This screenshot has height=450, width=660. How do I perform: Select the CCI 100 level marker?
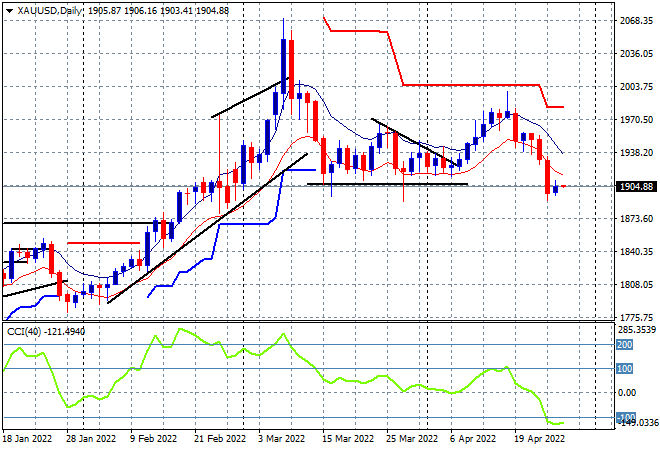[625, 369]
